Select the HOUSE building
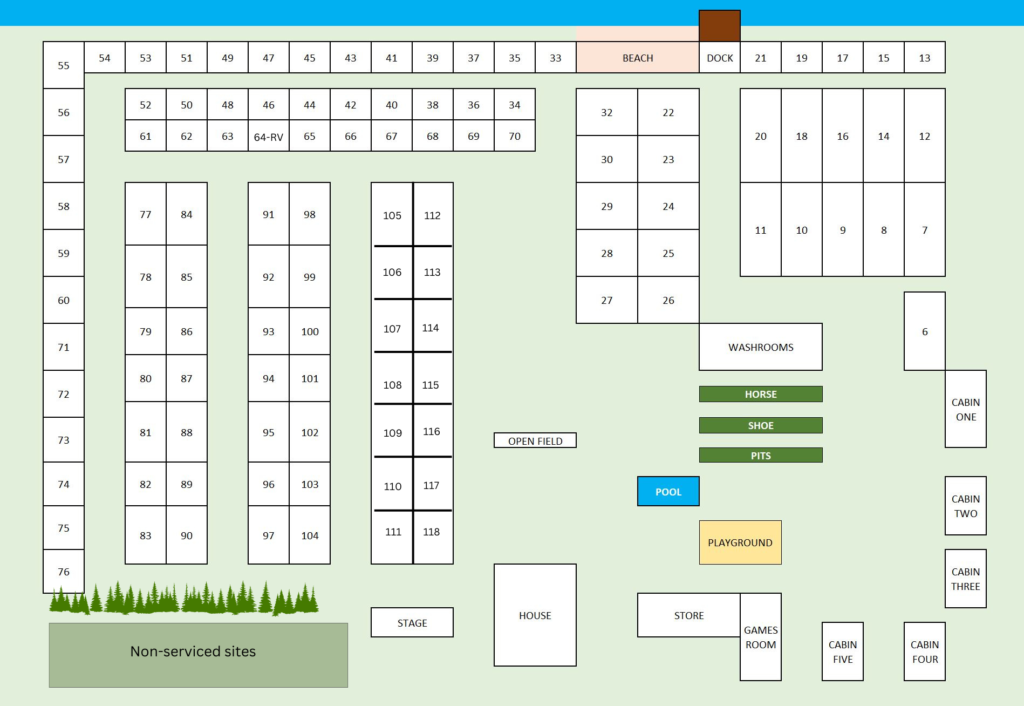The image size is (1024, 706). pyautogui.click(x=534, y=615)
